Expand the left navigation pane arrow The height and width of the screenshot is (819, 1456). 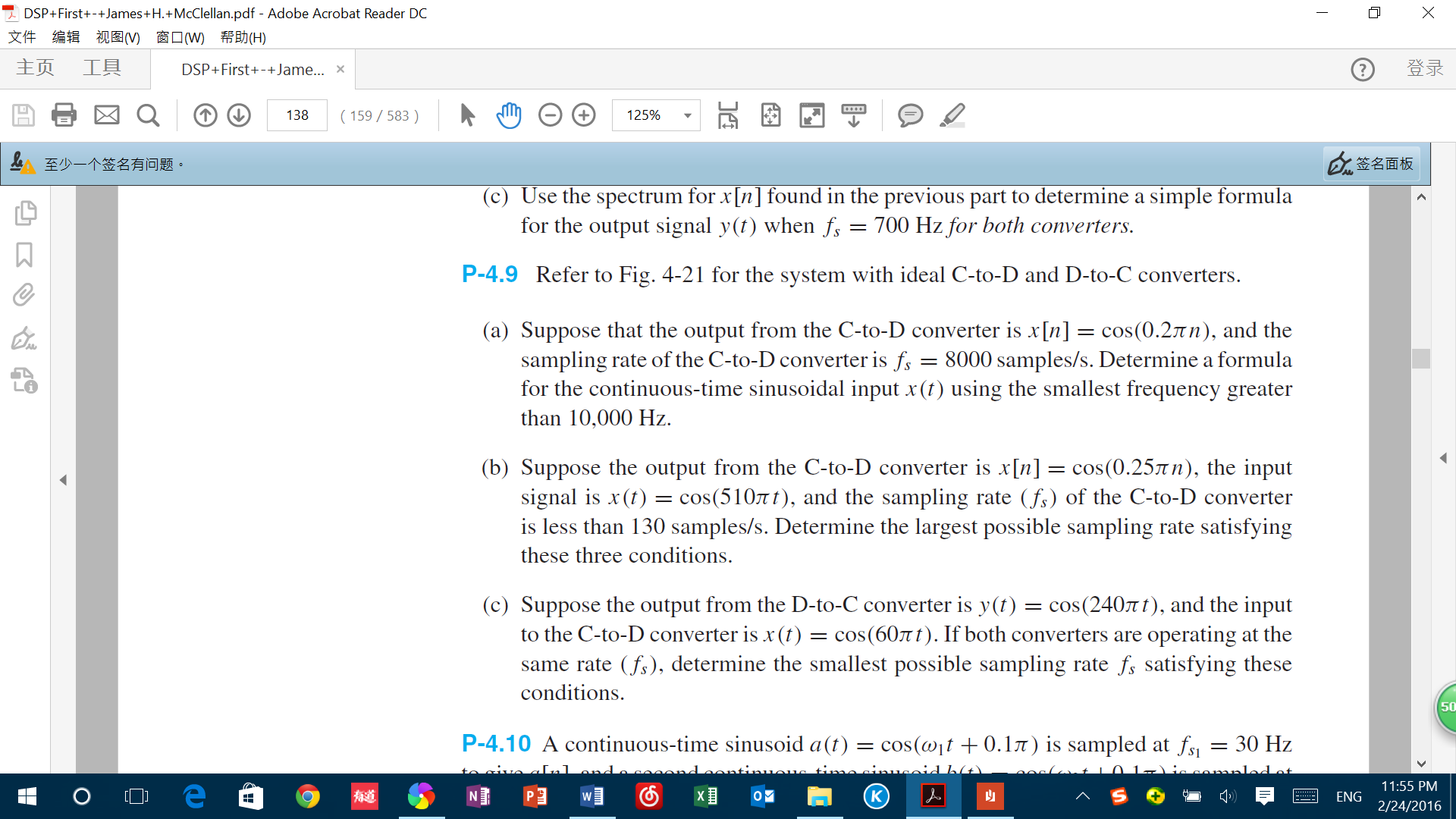coord(63,480)
